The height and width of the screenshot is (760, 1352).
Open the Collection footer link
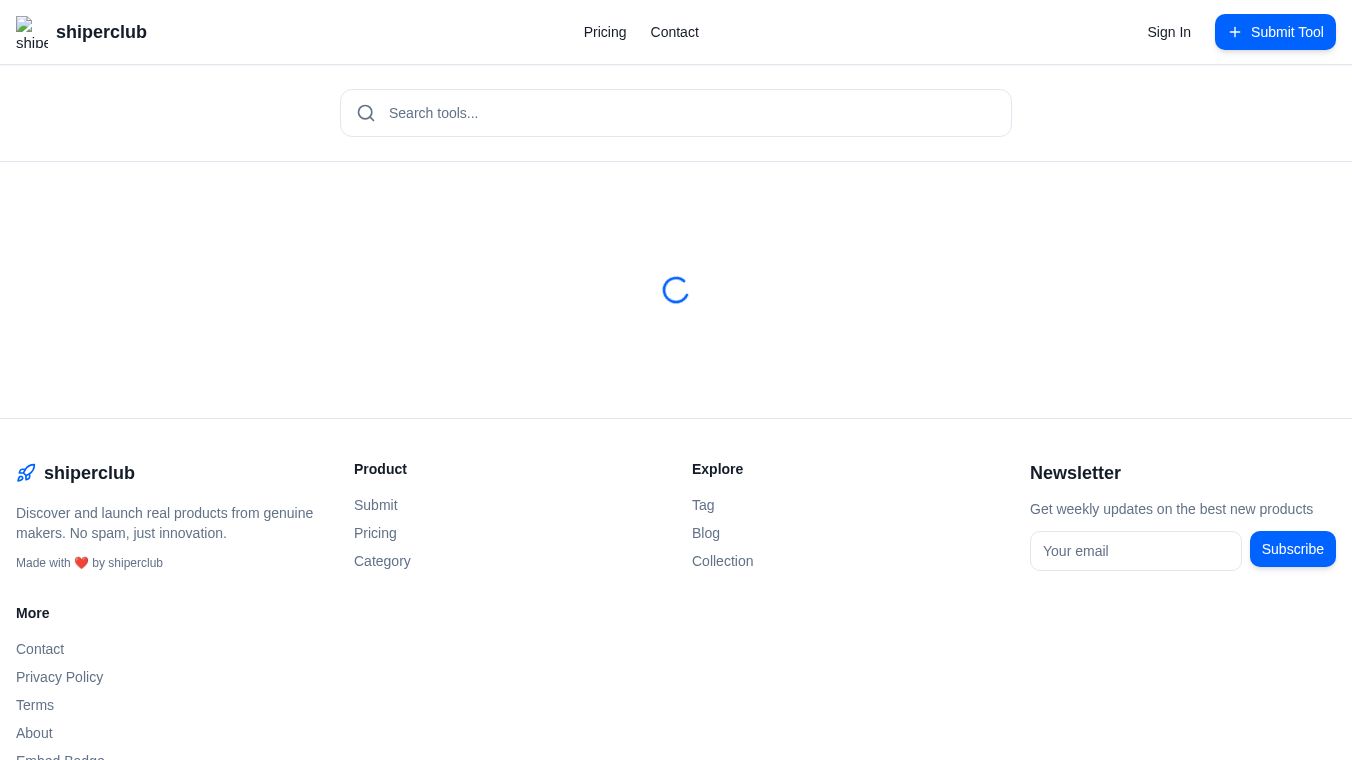[722, 561]
